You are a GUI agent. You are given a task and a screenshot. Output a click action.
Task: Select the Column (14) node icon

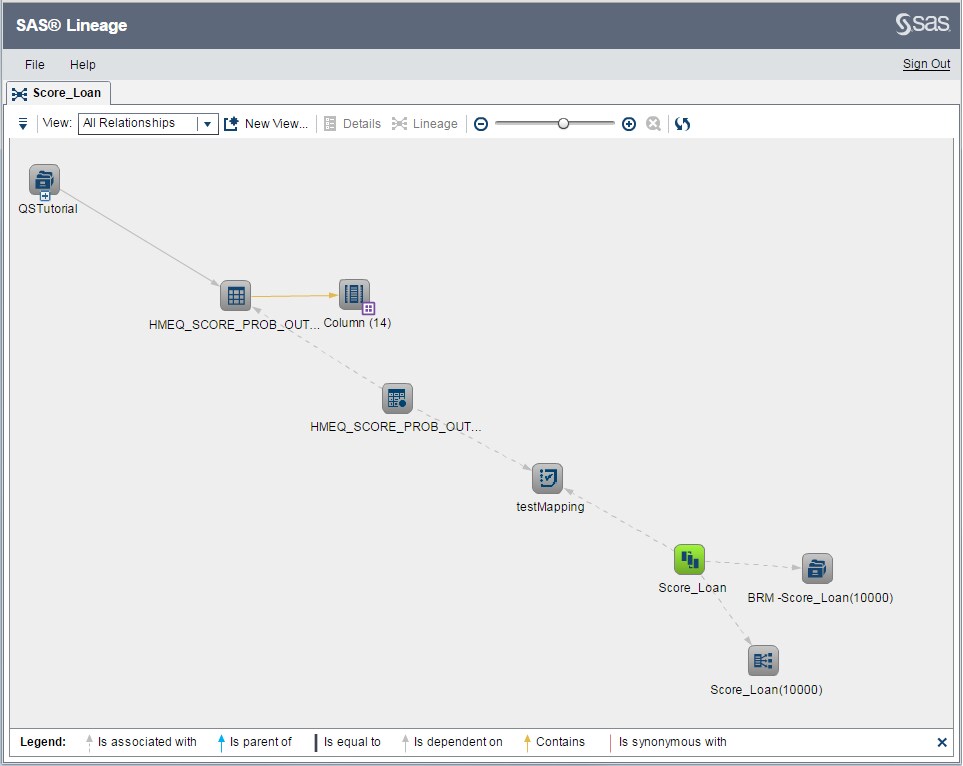(356, 293)
